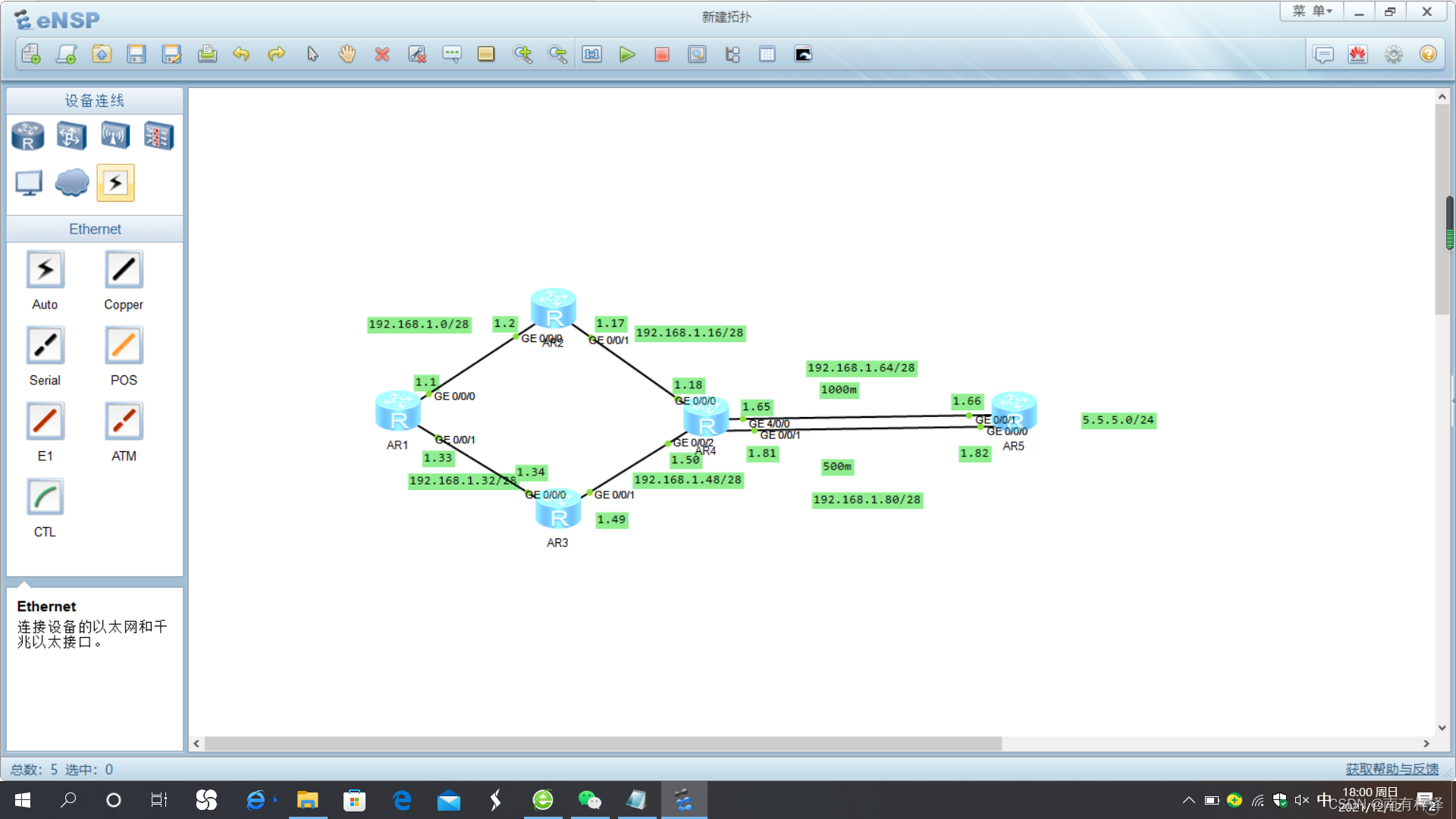Click the horizontal scrollbar right arrow
The image size is (1456, 819).
pyautogui.click(x=1426, y=744)
